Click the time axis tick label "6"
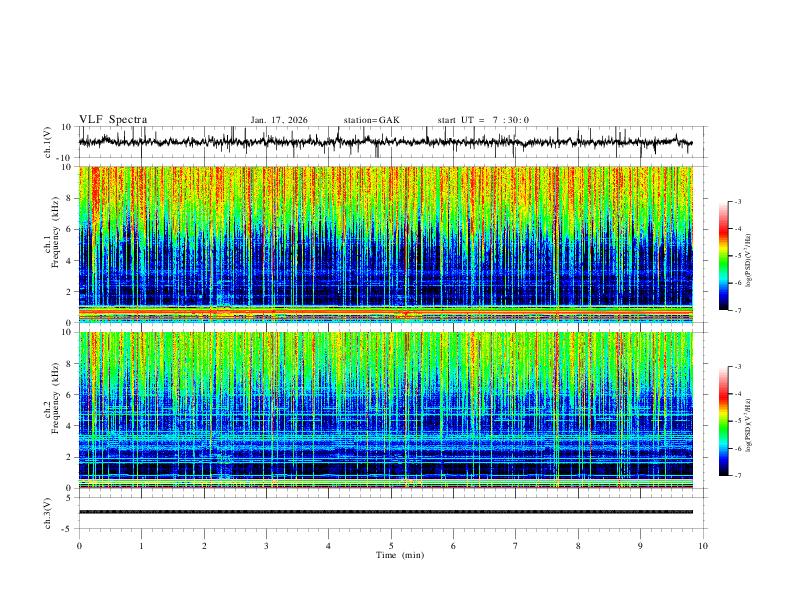The height and width of the screenshot is (612, 792). coord(454,546)
